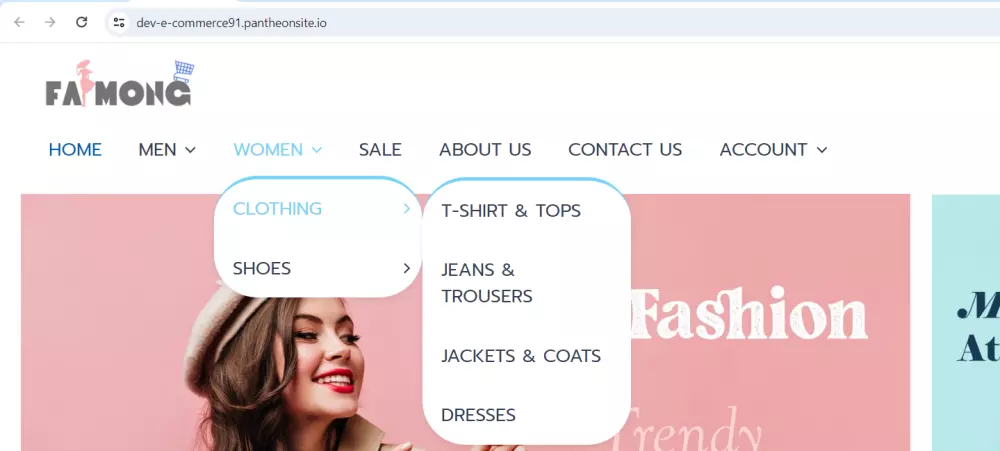This screenshot has width=1000, height=451.
Task: Expand the CLOTHING submenu arrow
Action: [406, 209]
